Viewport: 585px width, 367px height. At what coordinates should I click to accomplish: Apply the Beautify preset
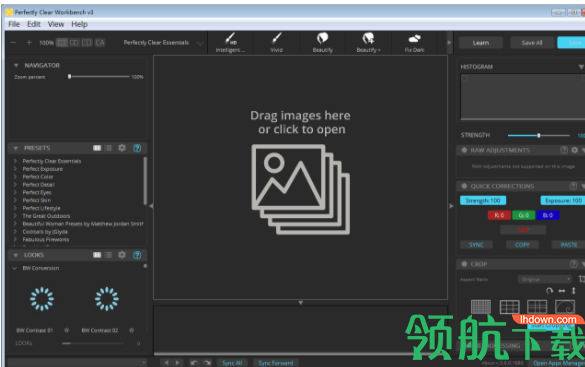(322, 43)
